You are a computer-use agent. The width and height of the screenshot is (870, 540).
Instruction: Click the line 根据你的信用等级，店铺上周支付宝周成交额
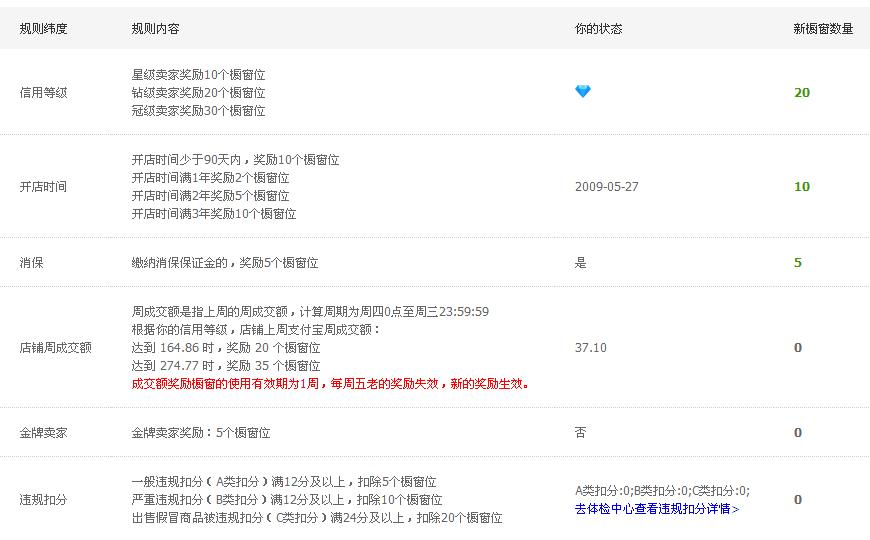(256, 330)
